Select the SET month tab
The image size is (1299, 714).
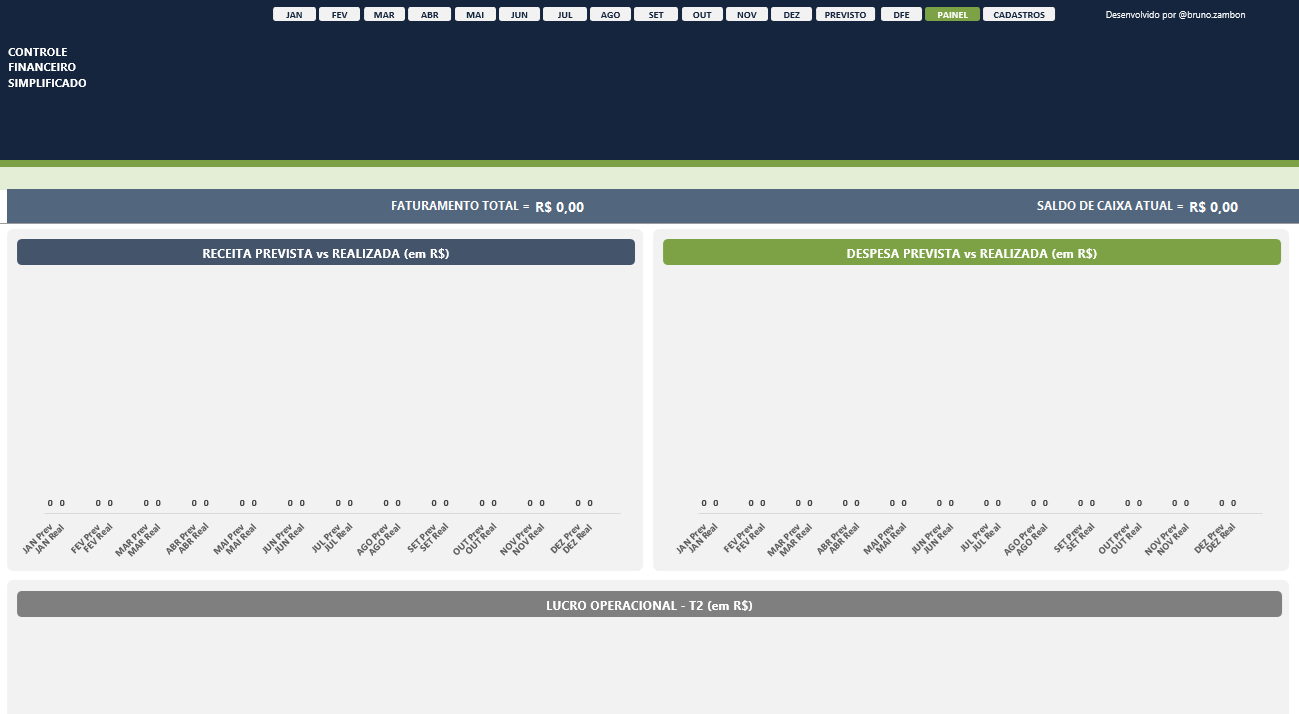(x=656, y=15)
